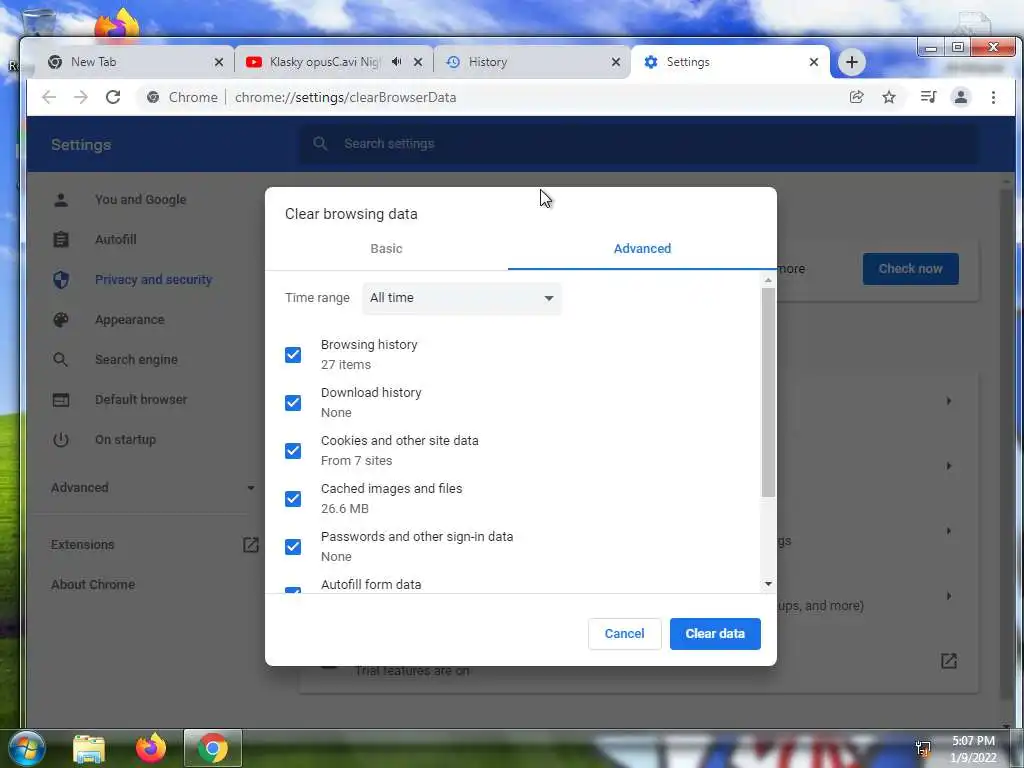Mute the Klasky opusC tab audio icon
Screen dimensions: 1024x768
[x=396, y=61]
